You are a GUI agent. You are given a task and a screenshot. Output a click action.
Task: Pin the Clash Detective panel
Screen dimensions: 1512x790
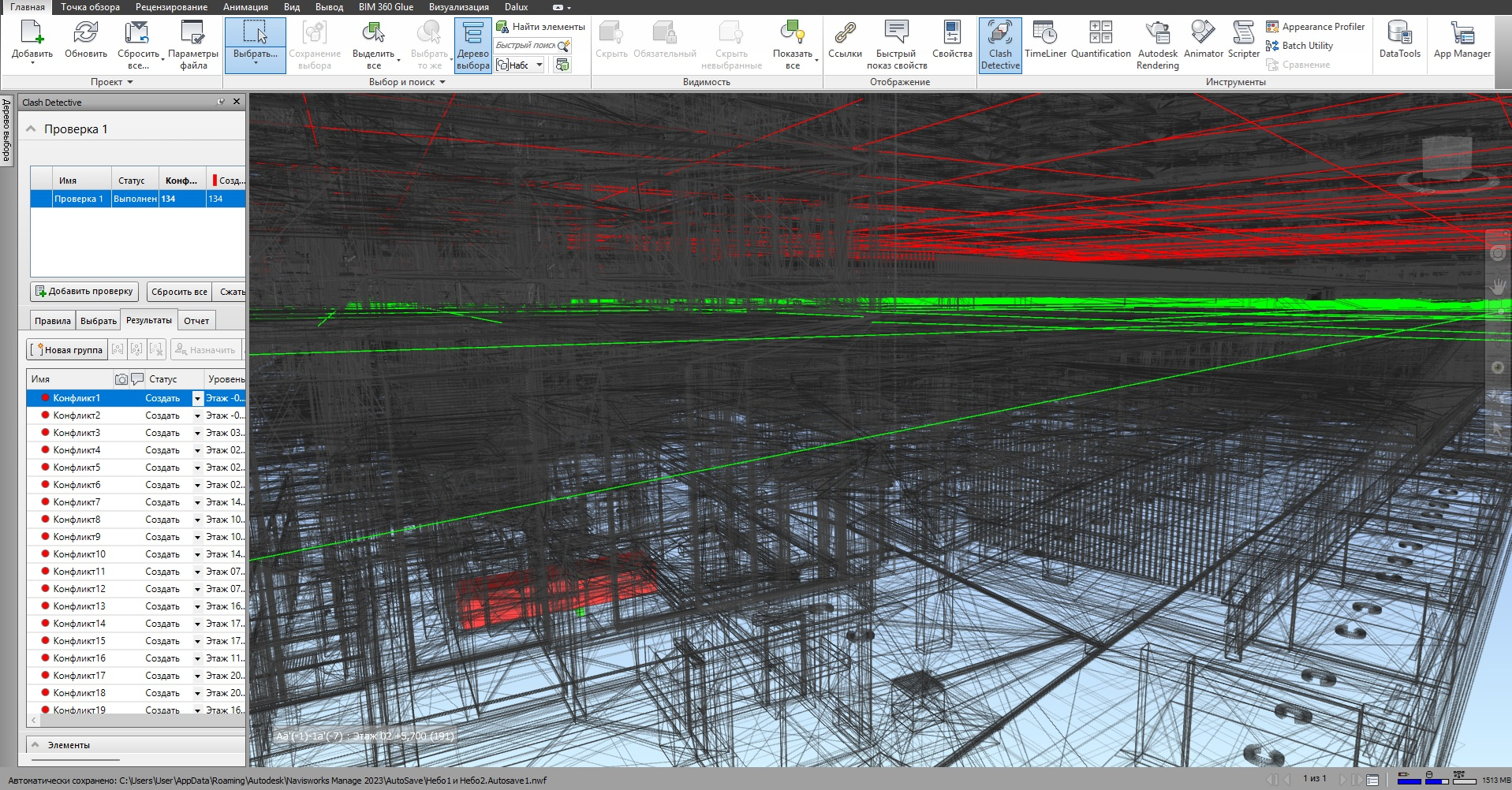click(x=220, y=102)
